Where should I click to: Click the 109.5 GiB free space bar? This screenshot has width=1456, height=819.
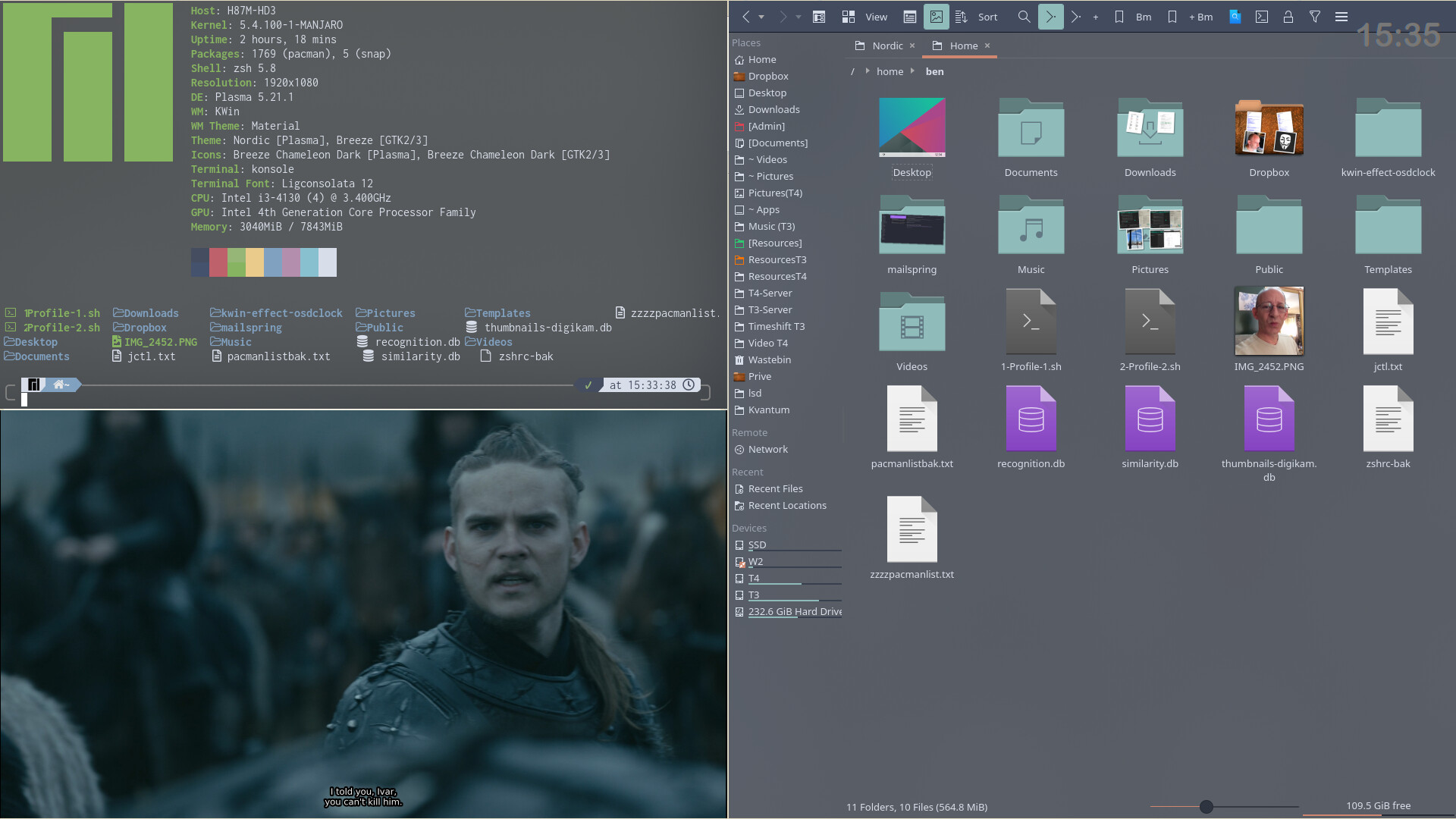[x=1378, y=807]
